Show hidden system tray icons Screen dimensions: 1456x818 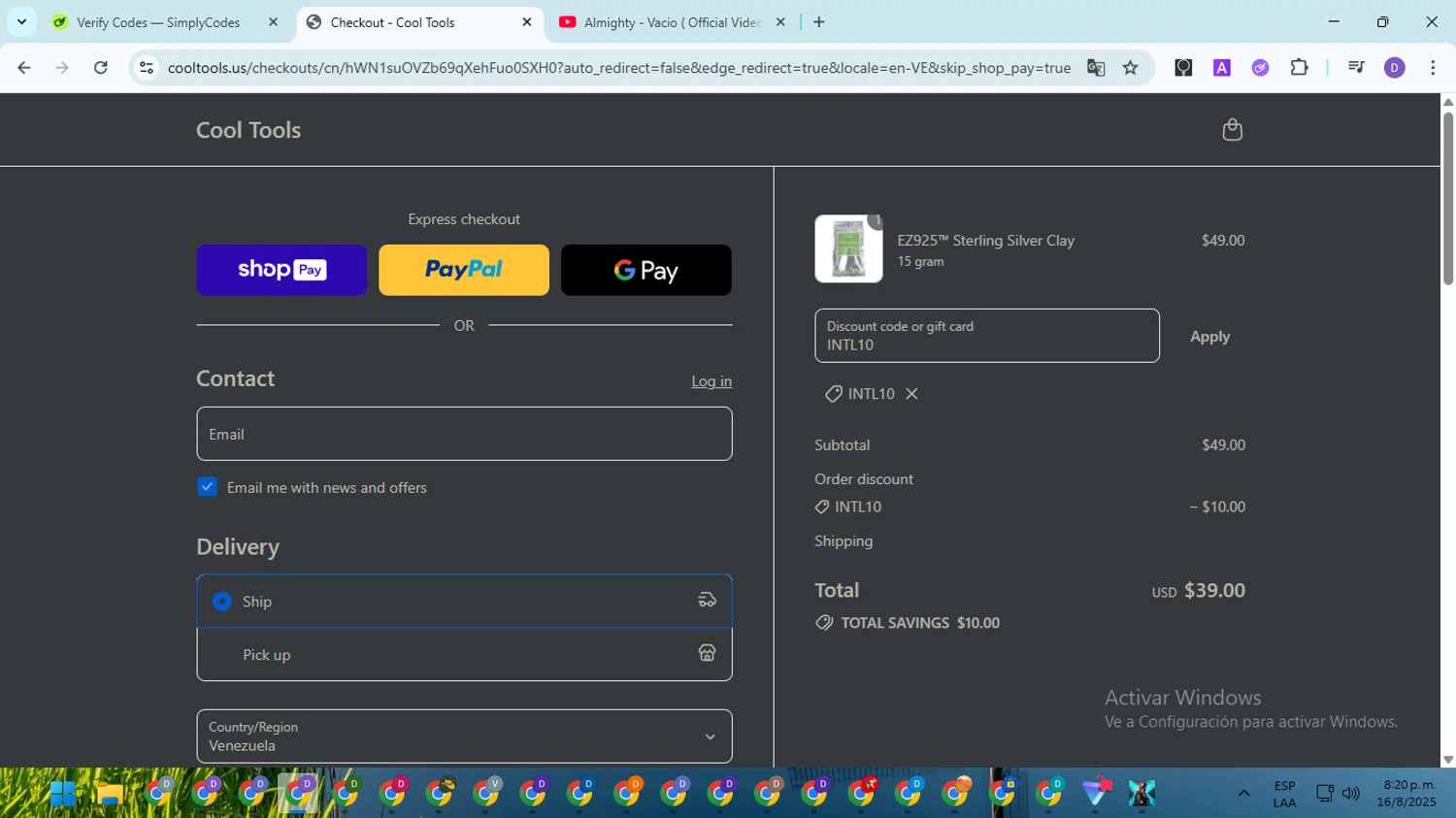[x=1243, y=794]
